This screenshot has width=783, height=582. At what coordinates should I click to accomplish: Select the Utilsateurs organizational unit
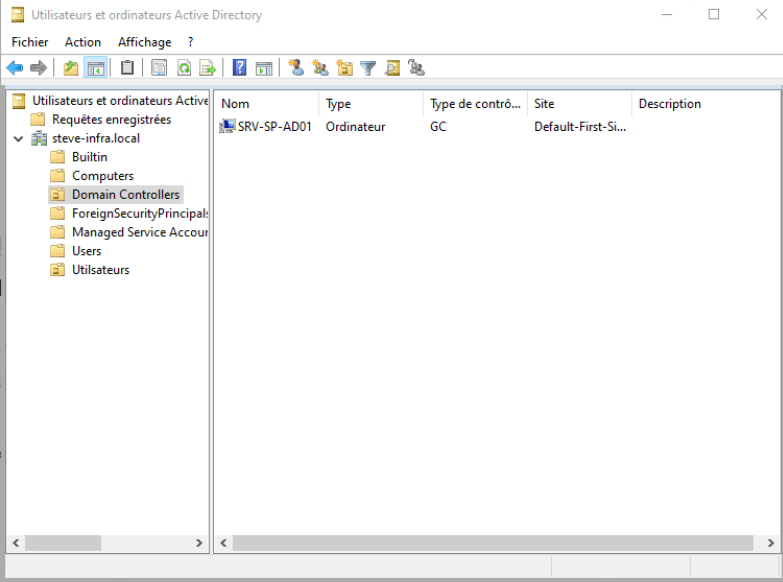pyautogui.click(x=100, y=270)
